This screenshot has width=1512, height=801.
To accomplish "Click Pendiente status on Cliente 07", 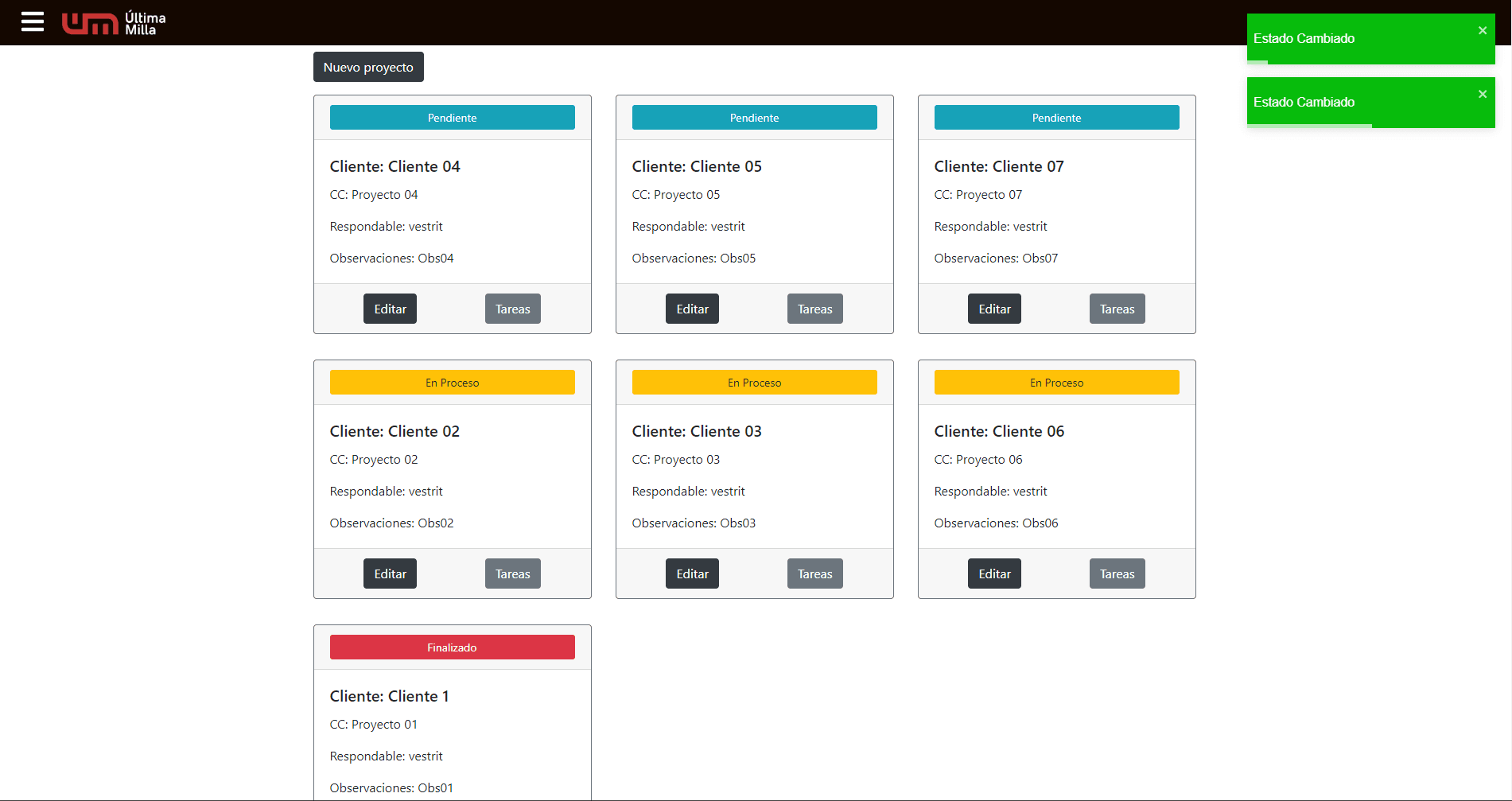I will click(1056, 118).
